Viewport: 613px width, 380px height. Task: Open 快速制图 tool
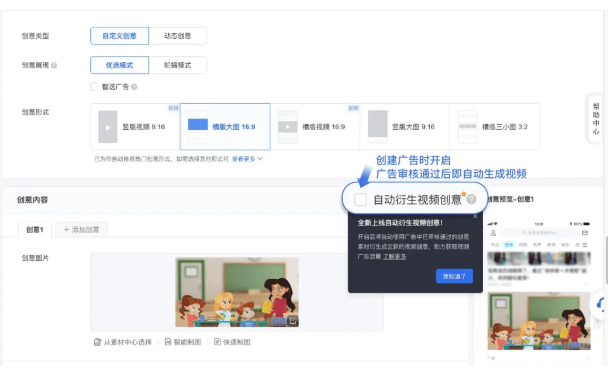(x=232, y=342)
